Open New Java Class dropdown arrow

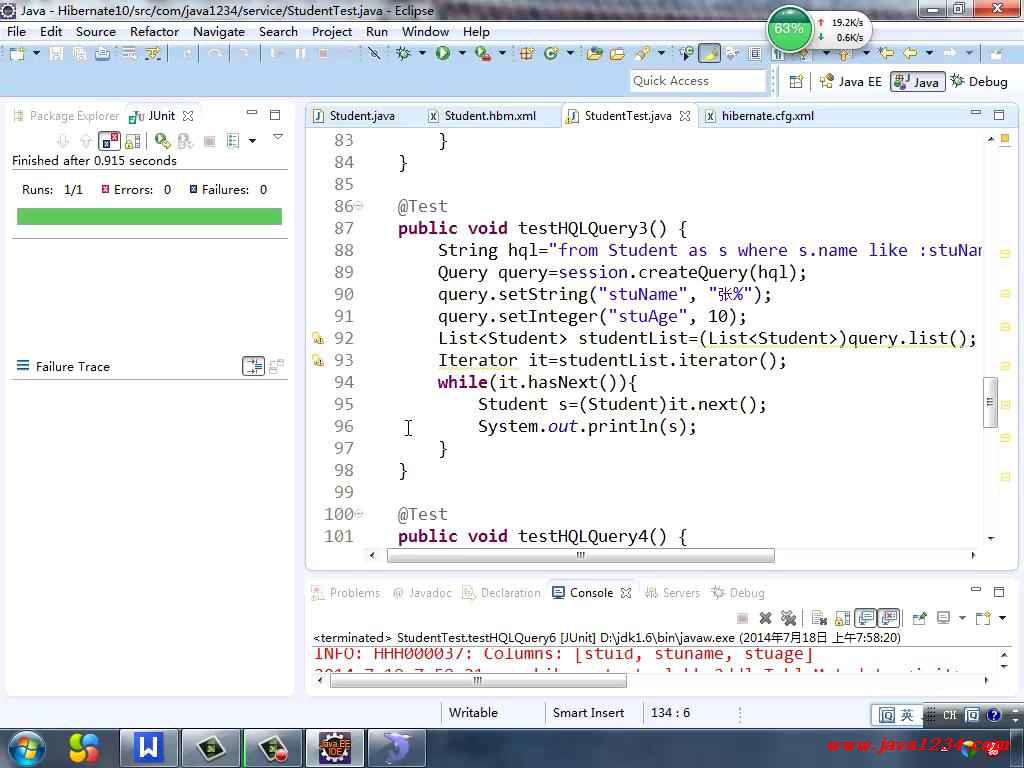(x=570, y=54)
